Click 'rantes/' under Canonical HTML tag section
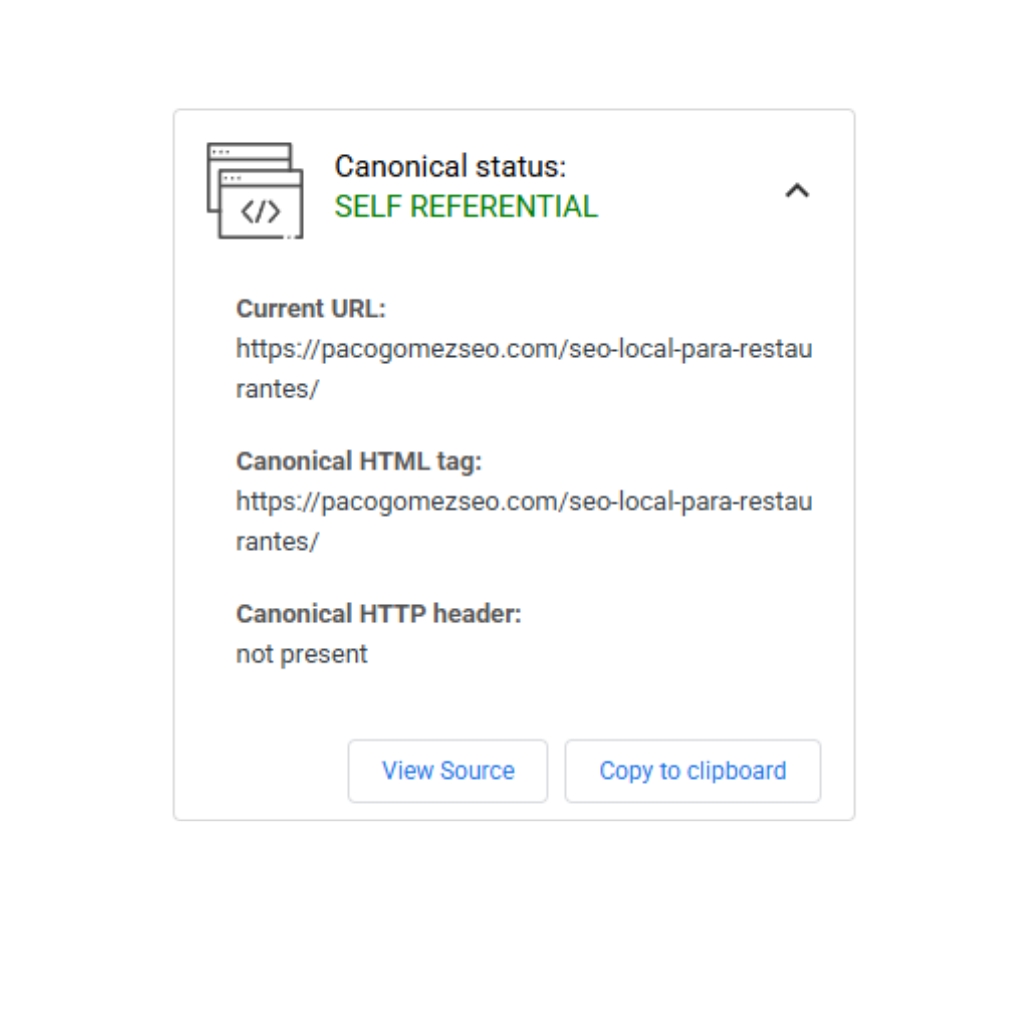The image size is (1024, 1024). (277, 541)
